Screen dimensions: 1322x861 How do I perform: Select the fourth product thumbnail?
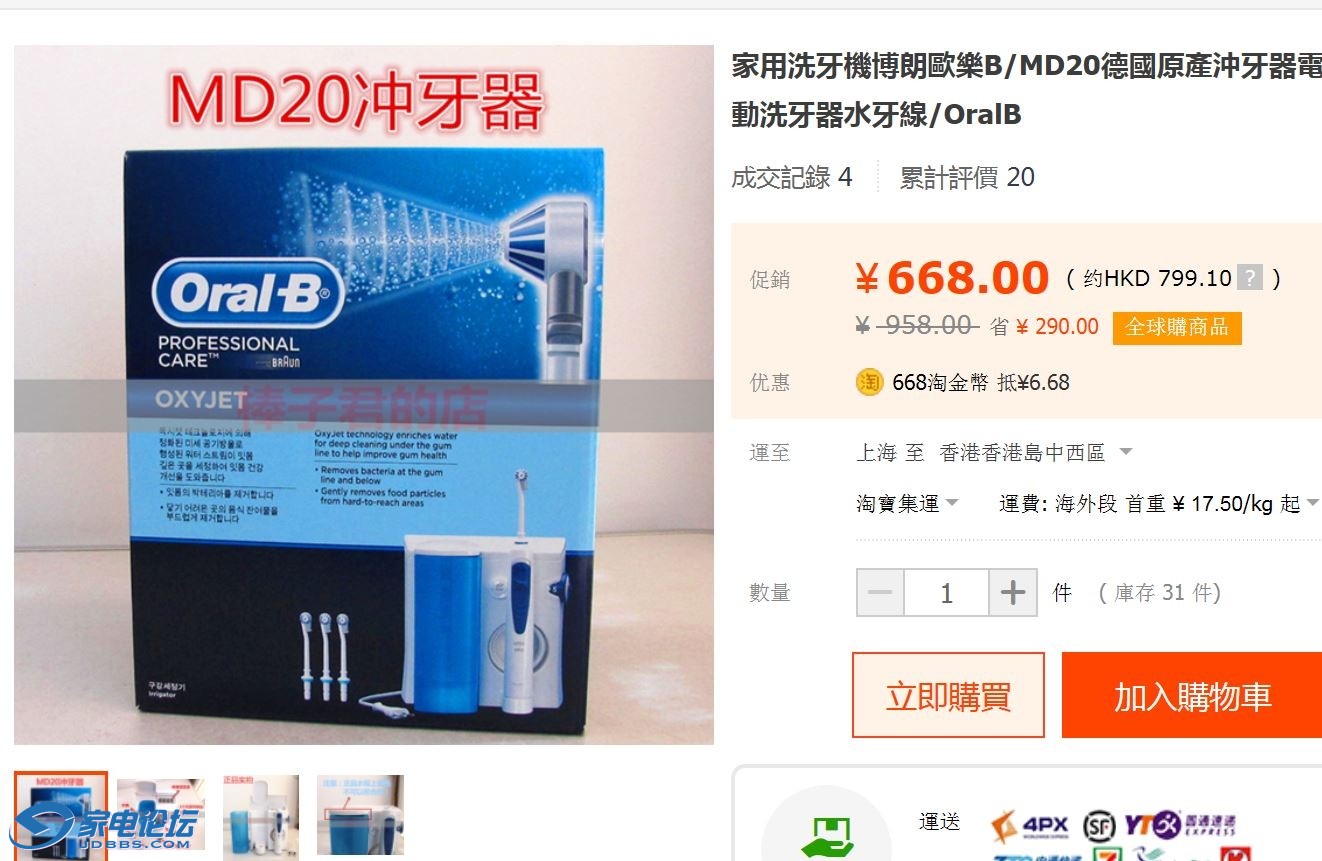(360, 815)
